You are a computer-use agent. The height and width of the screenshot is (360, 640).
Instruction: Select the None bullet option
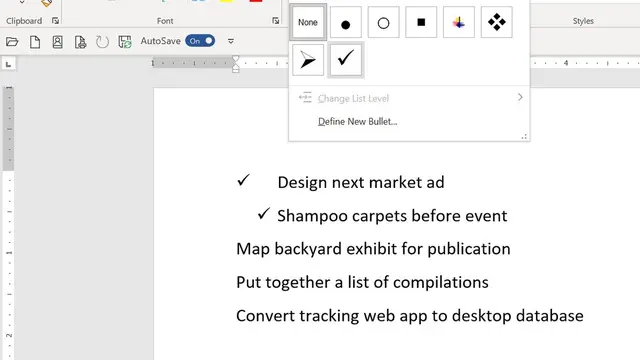tap(308, 22)
